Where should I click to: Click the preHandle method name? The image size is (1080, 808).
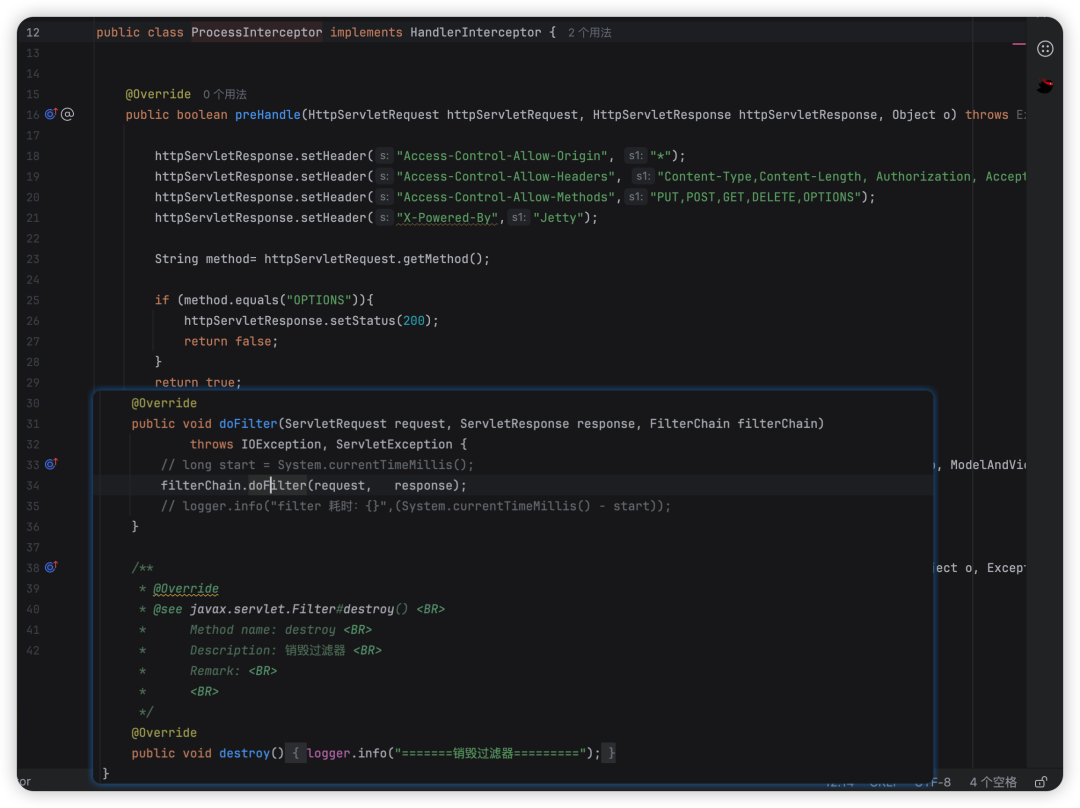[267, 115]
